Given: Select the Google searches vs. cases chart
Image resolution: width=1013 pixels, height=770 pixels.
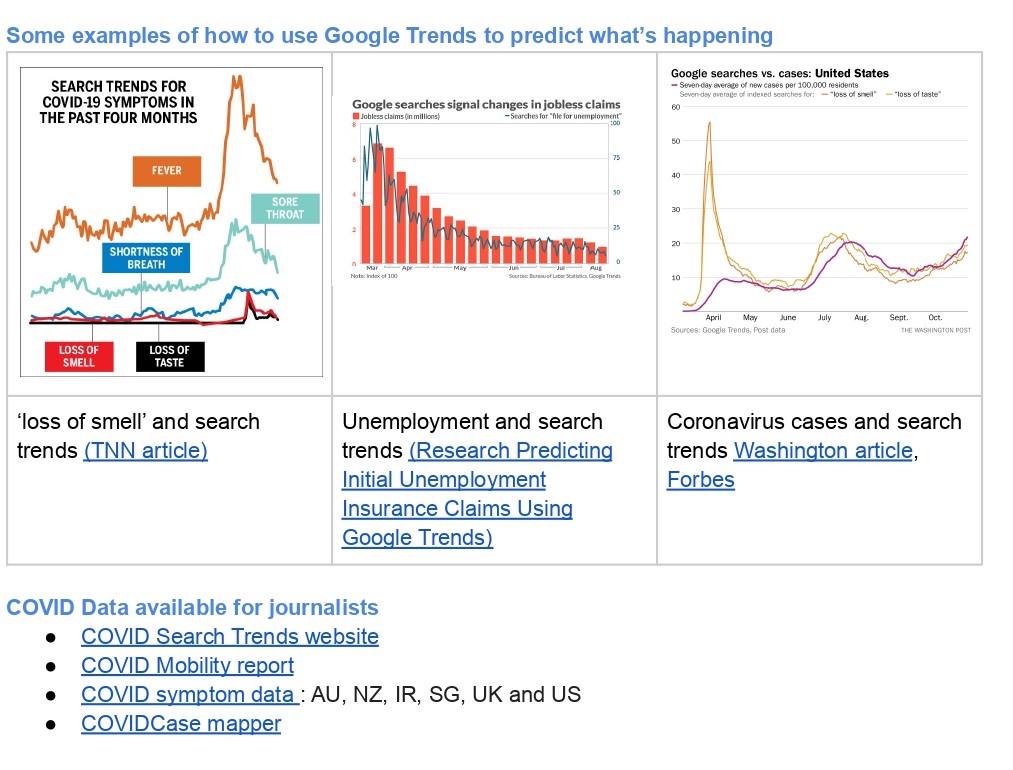Looking at the screenshot, I should point(820,200).
